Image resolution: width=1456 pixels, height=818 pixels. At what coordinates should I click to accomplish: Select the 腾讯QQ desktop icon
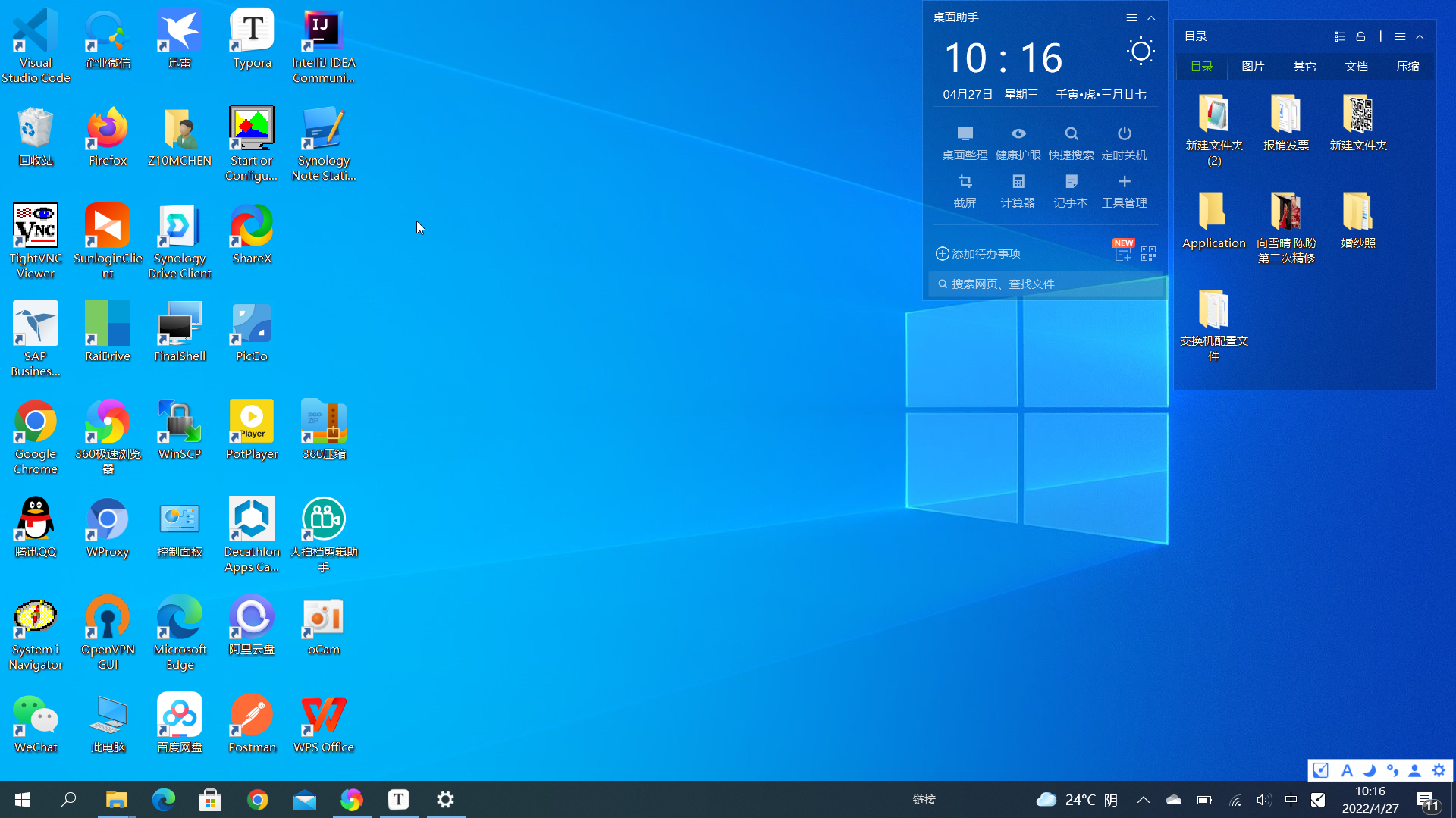click(x=36, y=528)
